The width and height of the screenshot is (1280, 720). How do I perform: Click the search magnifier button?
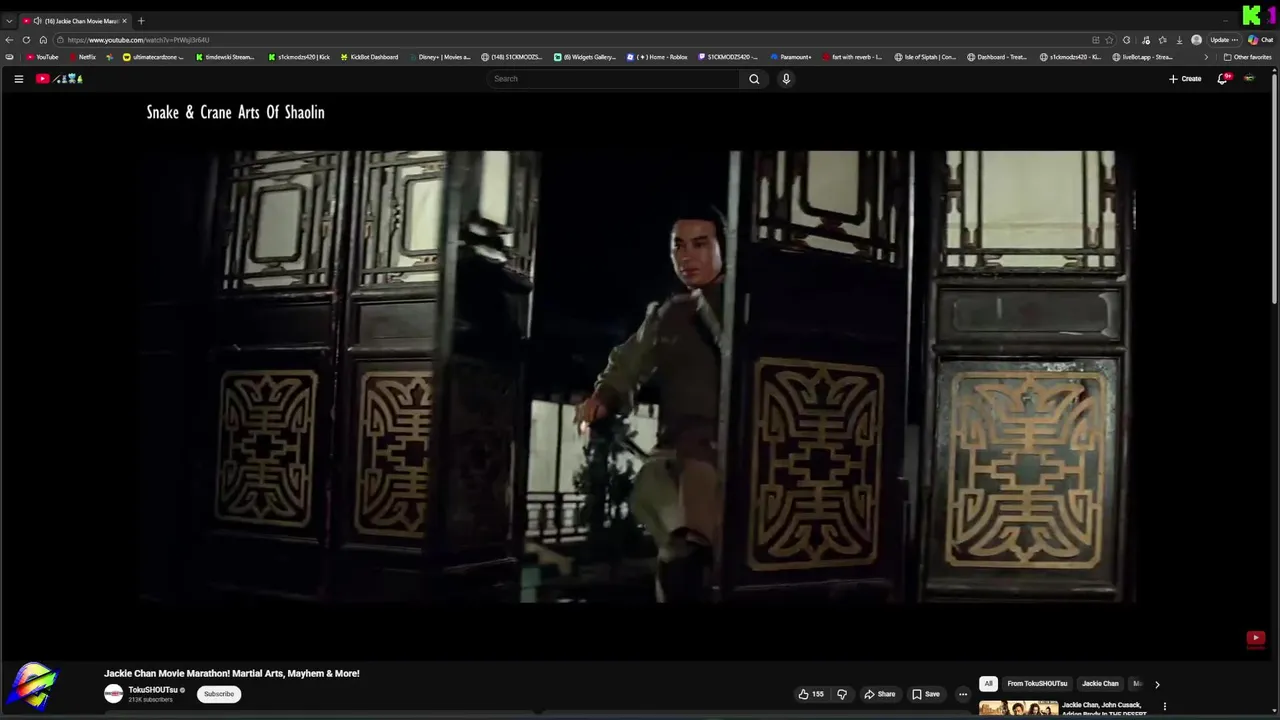coord(754,79)
